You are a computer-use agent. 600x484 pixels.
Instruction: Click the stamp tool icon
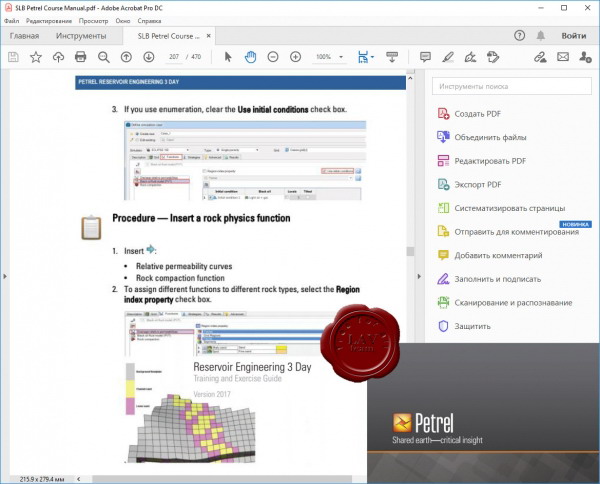(493, 57)
